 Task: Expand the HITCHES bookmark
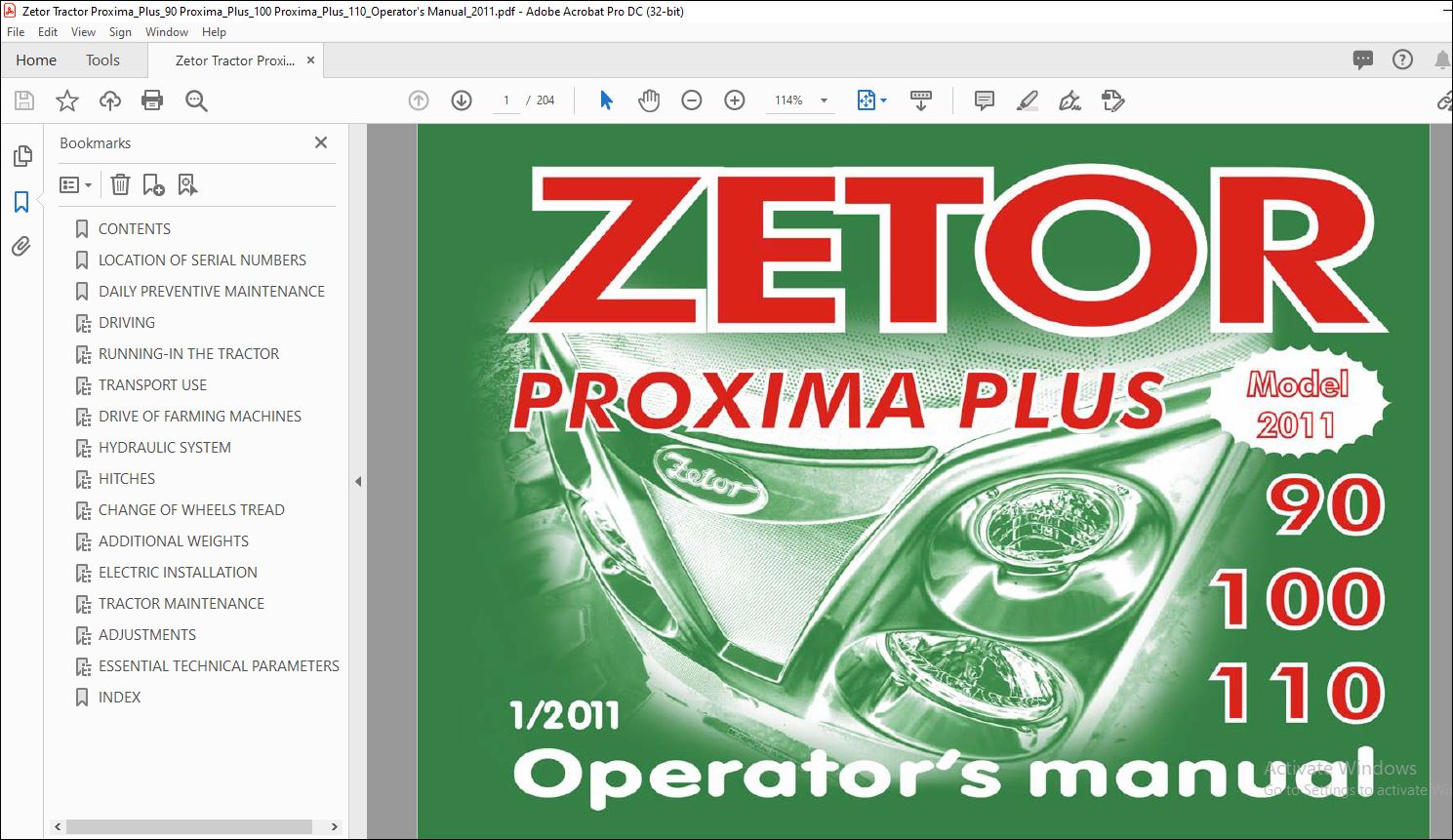tap(83, 479)
